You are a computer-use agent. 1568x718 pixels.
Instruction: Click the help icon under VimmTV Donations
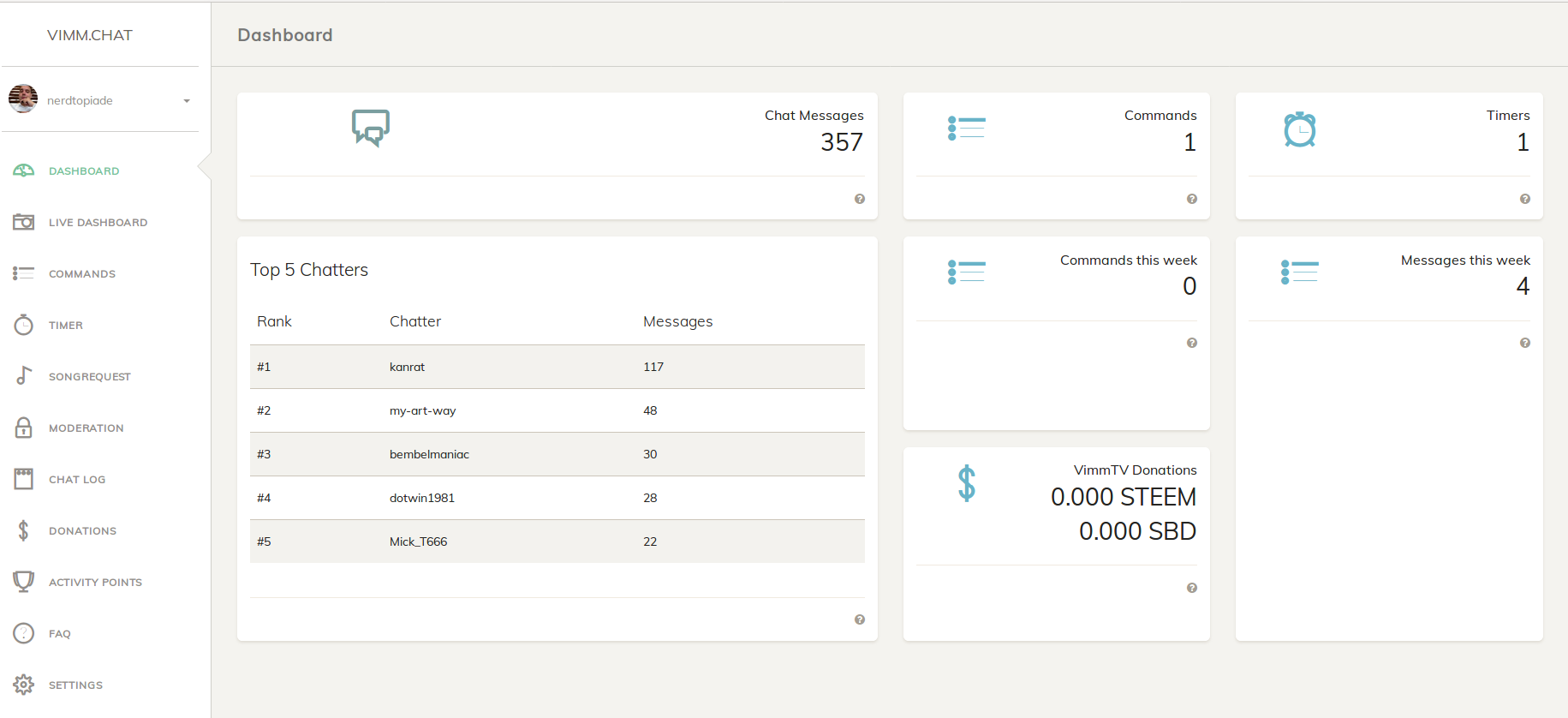1192,588
